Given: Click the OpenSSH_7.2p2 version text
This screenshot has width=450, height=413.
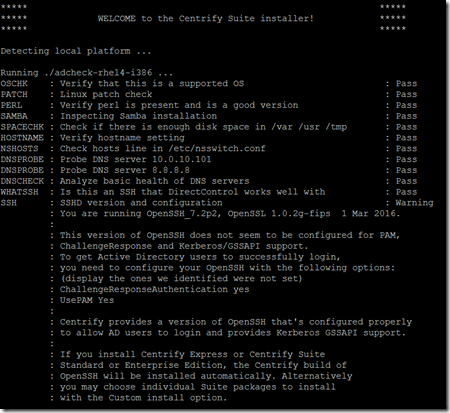Looking at the screenshot, I should coord(184,214).
